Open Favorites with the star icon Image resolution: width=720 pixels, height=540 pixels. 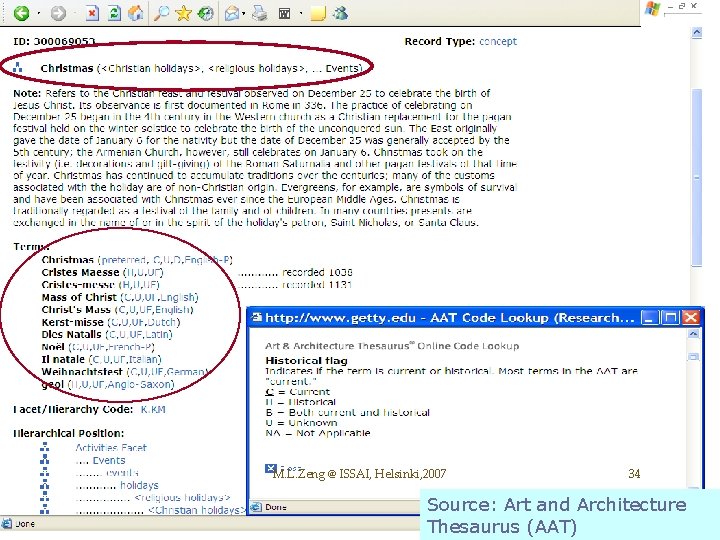click(x=183, y=13)
